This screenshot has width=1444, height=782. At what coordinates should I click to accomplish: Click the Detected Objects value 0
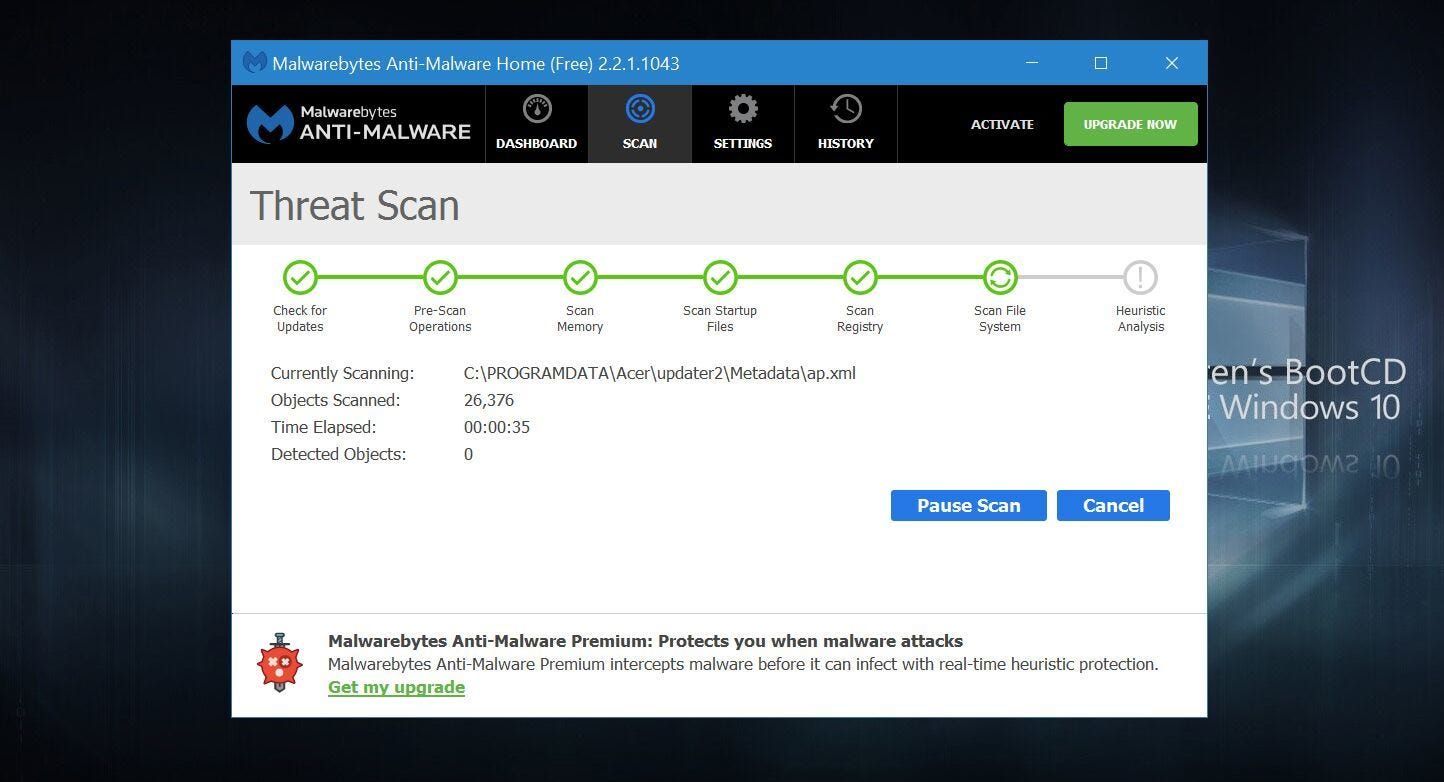pos(468,454)
